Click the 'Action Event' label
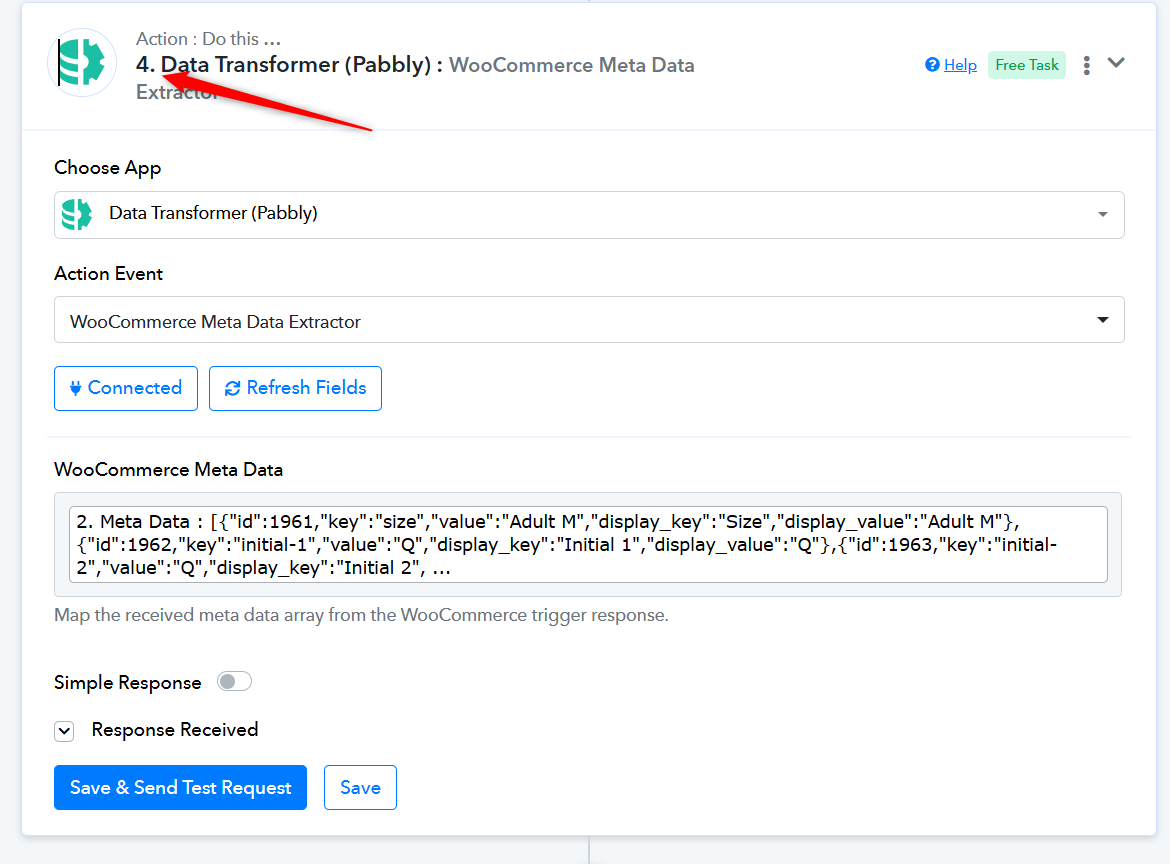1170x864 pixels. coord(108,274)
